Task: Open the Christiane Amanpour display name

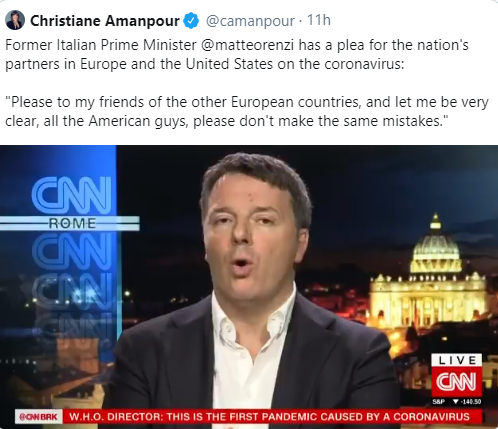Action: (x=105, y=21)
